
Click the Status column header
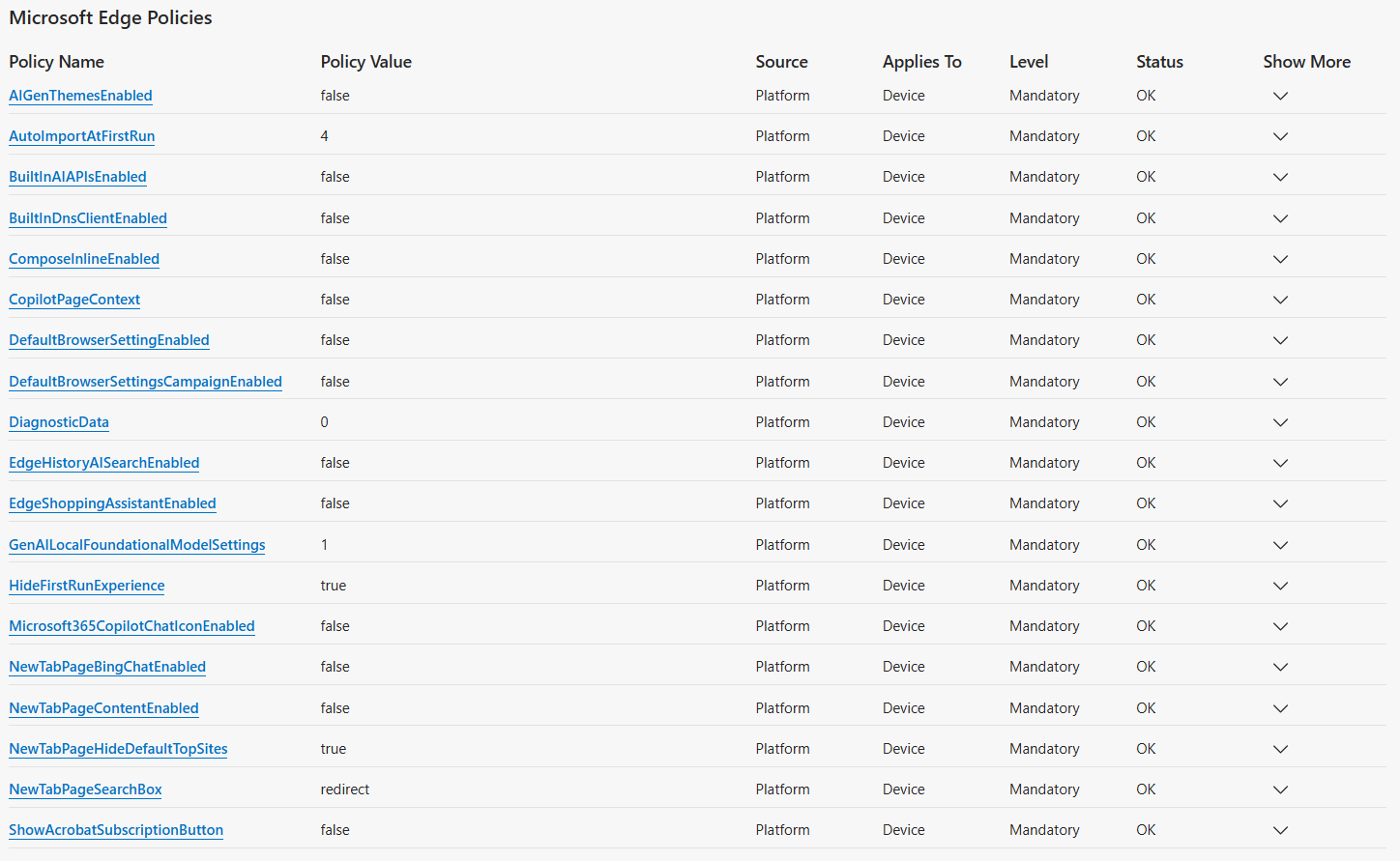coord(1159,62)
